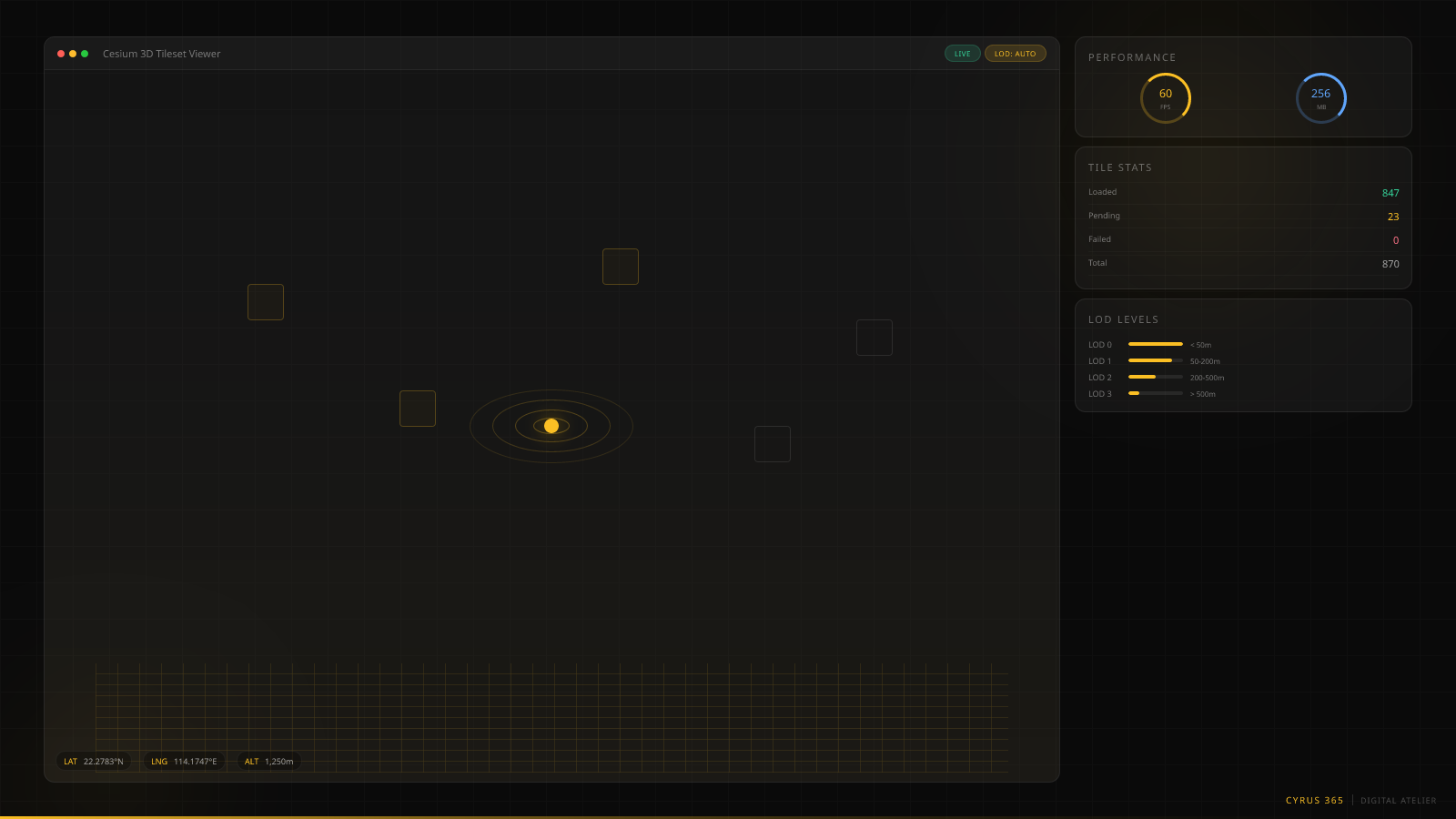Click the ALT altitude readout

[269, 762]
